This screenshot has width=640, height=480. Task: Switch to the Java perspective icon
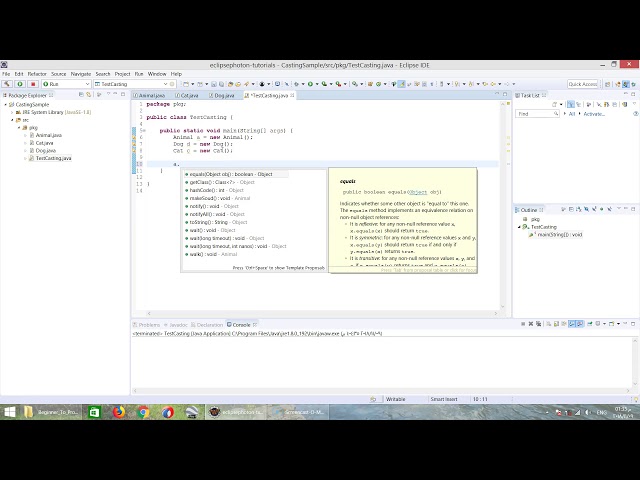626,84
